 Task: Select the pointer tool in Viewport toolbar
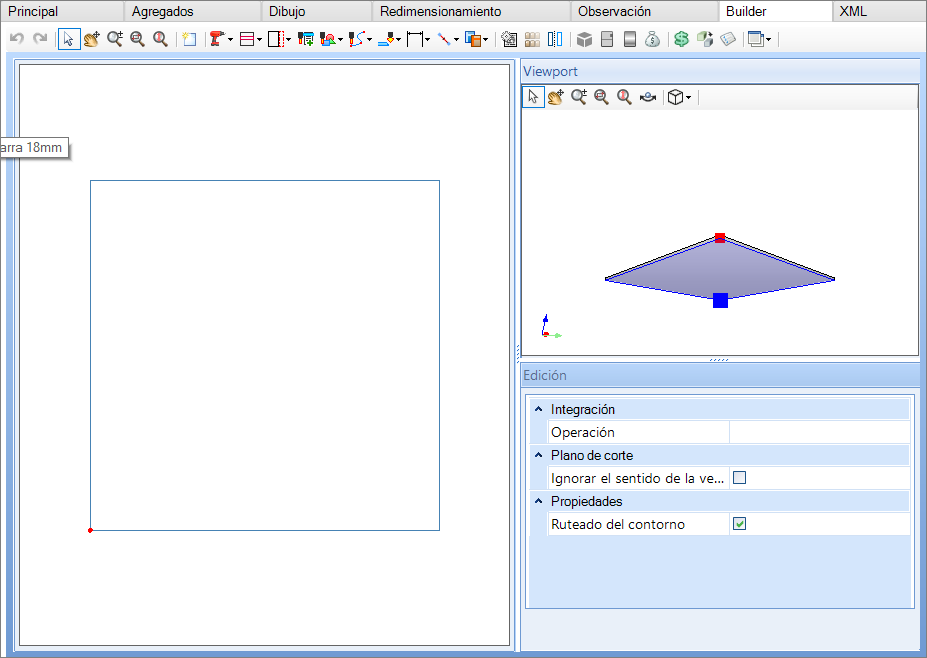tap(533, 96)
